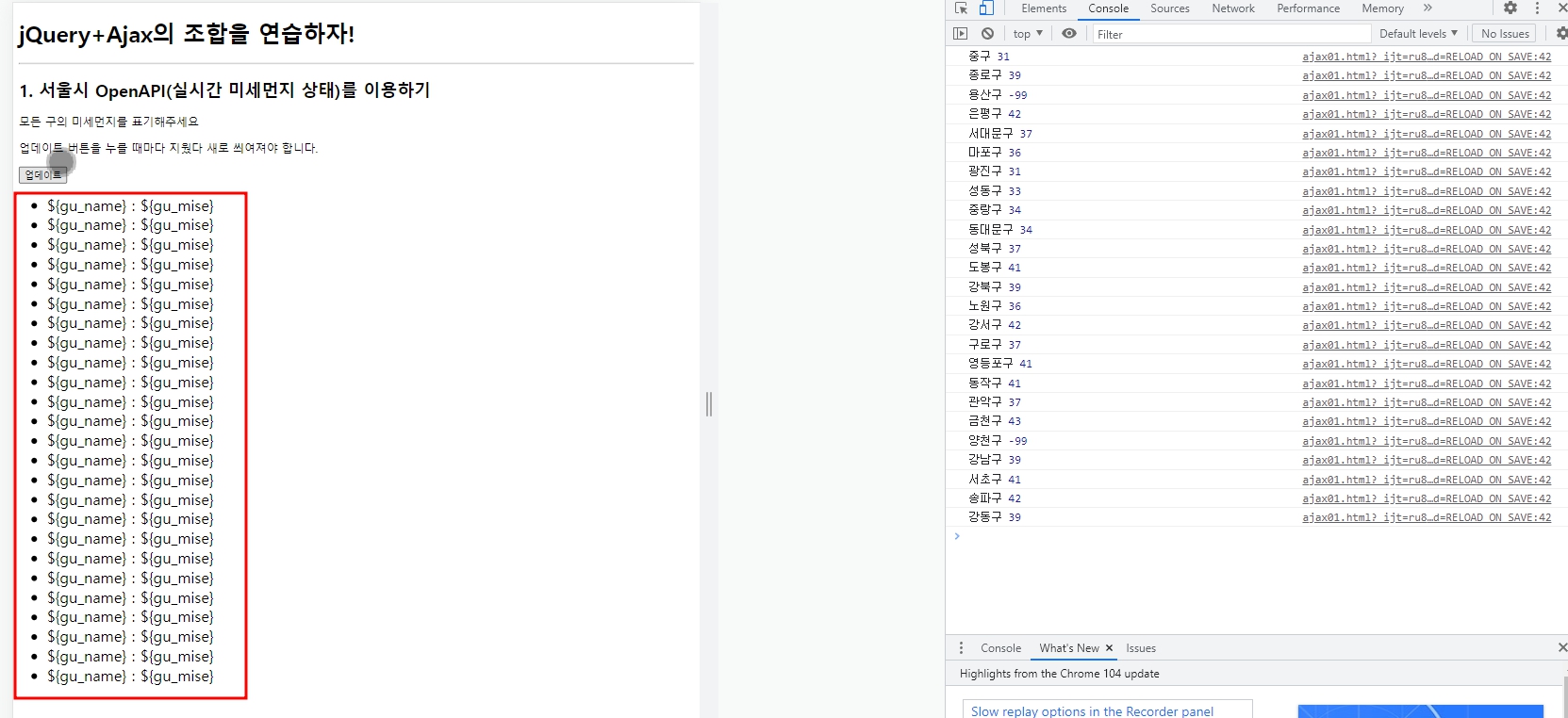Screen dimensions: 1568x718
Task: Click the 서울시 OpenAPI subheading
Action: coord(224,90)
